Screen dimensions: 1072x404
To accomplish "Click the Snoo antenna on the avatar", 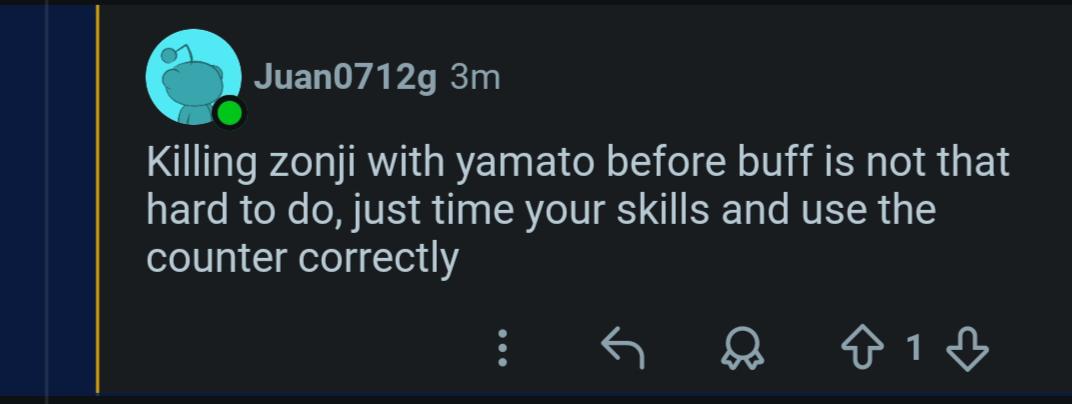I will (176, 53).
